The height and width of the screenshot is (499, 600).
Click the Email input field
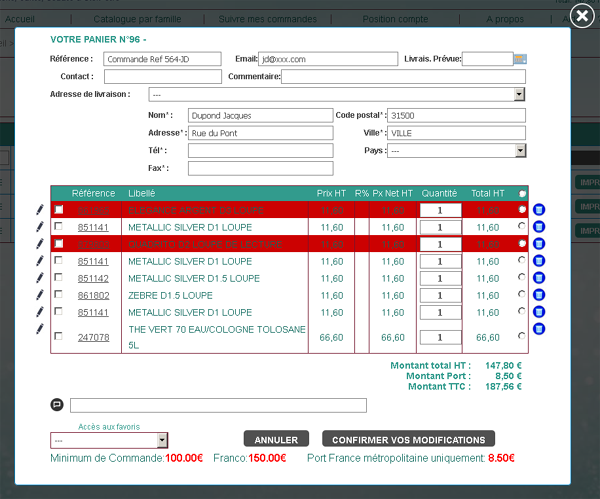point(327,60)
